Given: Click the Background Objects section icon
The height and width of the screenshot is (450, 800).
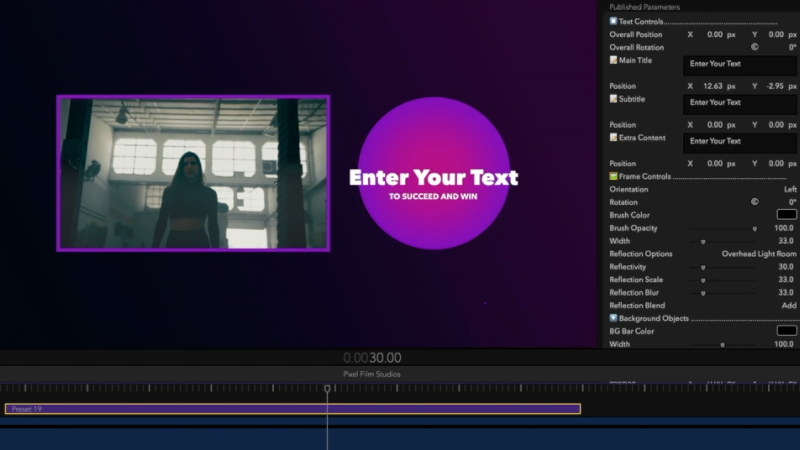Looking at the screenshot, I should (613, 318).
